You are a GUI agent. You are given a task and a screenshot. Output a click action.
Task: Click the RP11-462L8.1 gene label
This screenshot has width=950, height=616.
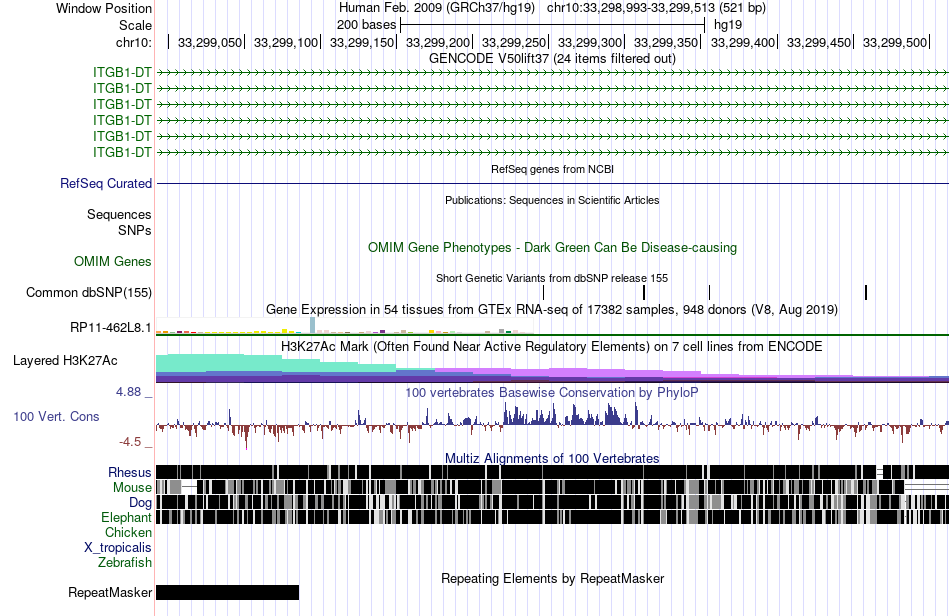pos(110,328)
